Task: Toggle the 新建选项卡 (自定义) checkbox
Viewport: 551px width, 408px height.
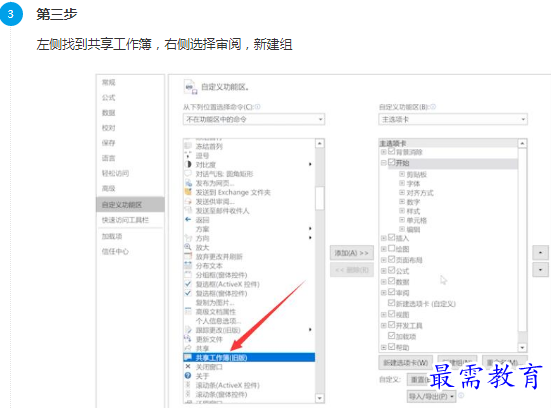Action: (x=391, y=303)
